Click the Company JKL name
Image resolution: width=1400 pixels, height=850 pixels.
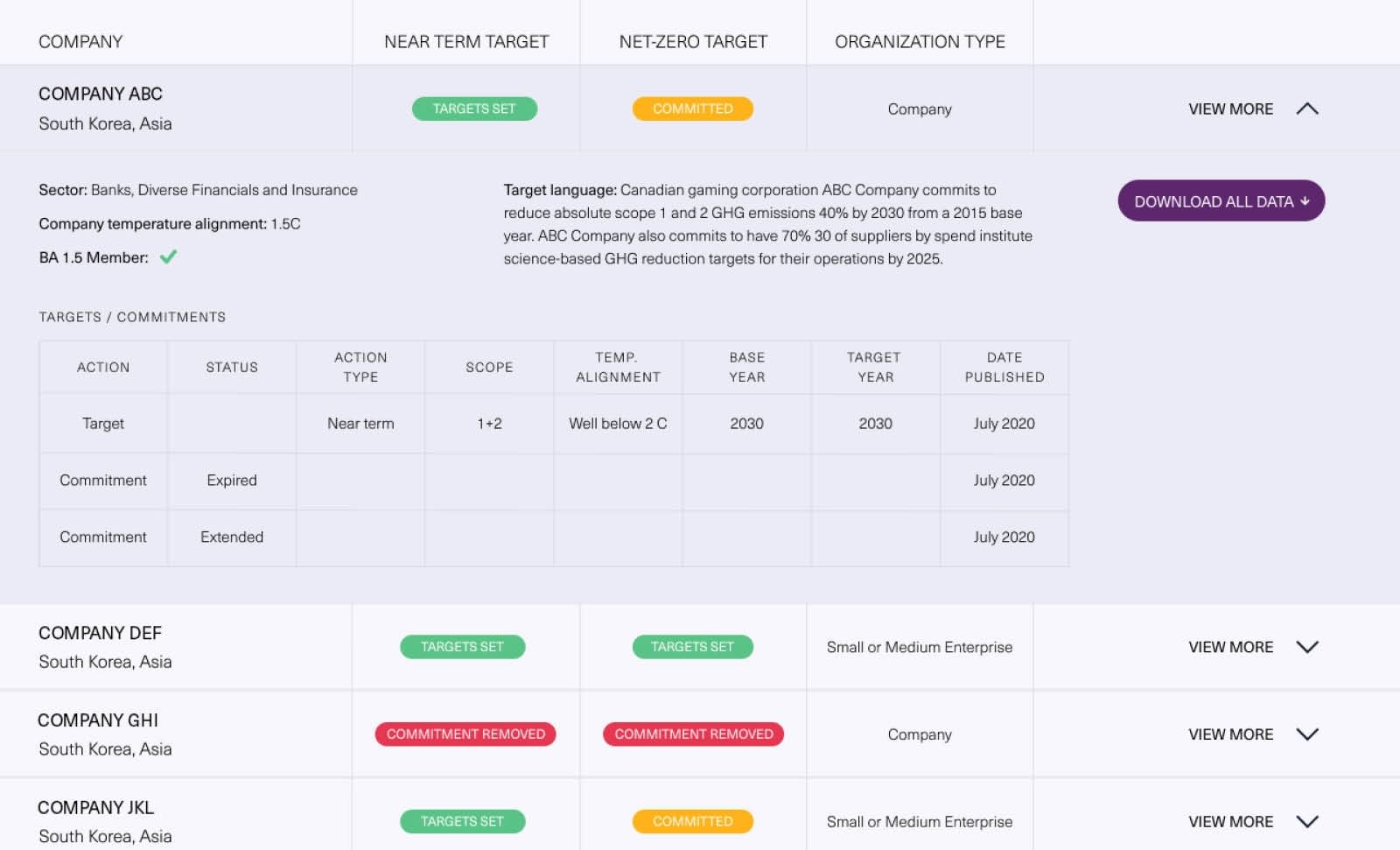pos(95,807)
